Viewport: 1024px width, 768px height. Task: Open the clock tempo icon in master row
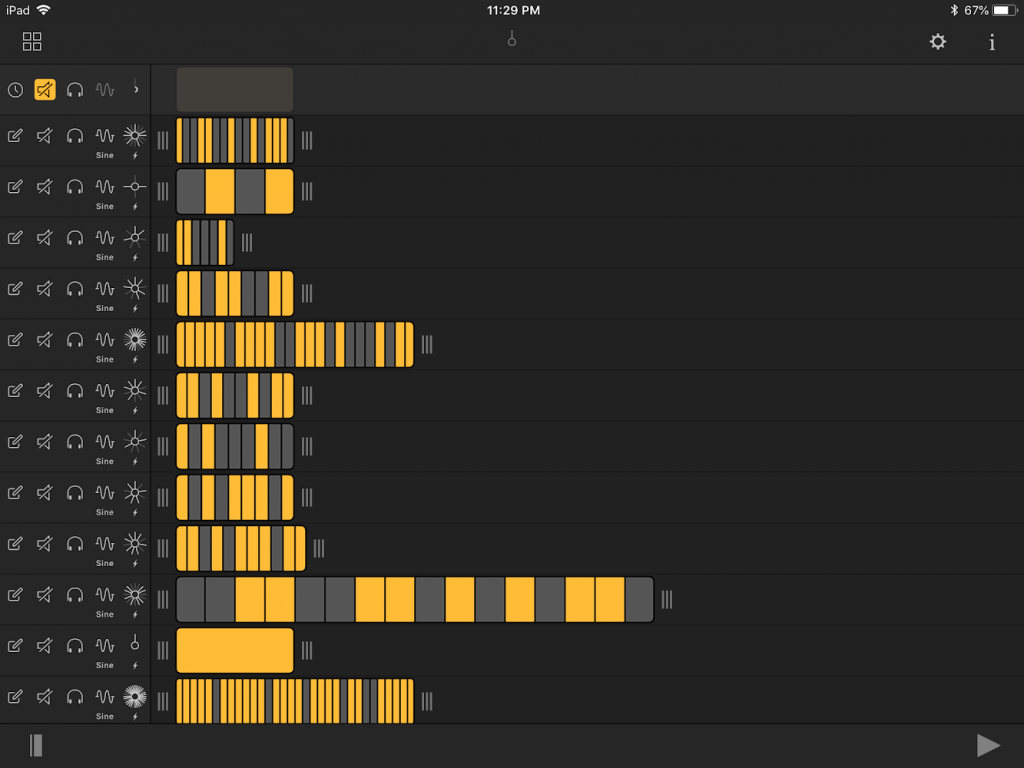[16, 89]
